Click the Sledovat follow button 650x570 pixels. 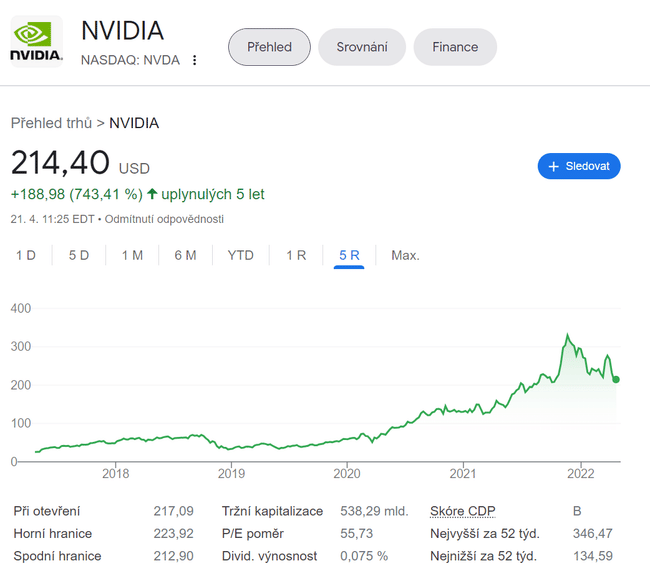point(579,166)
